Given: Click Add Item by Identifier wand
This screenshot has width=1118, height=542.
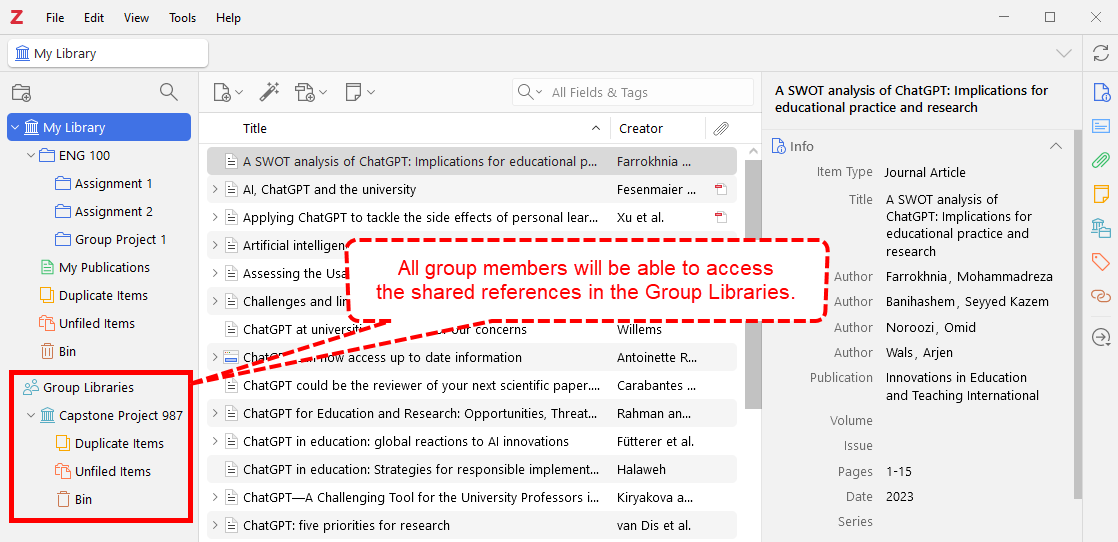Looking at the screenshot, I should (269, 92).
